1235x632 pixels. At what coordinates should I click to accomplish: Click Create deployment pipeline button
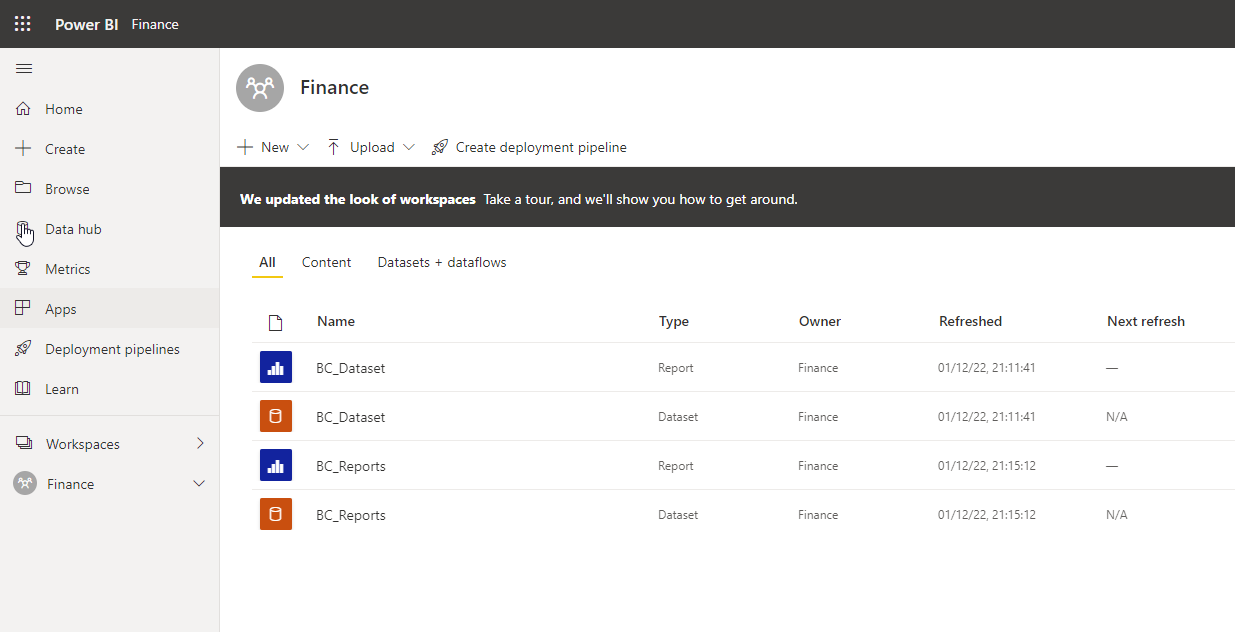pos(529,147)
